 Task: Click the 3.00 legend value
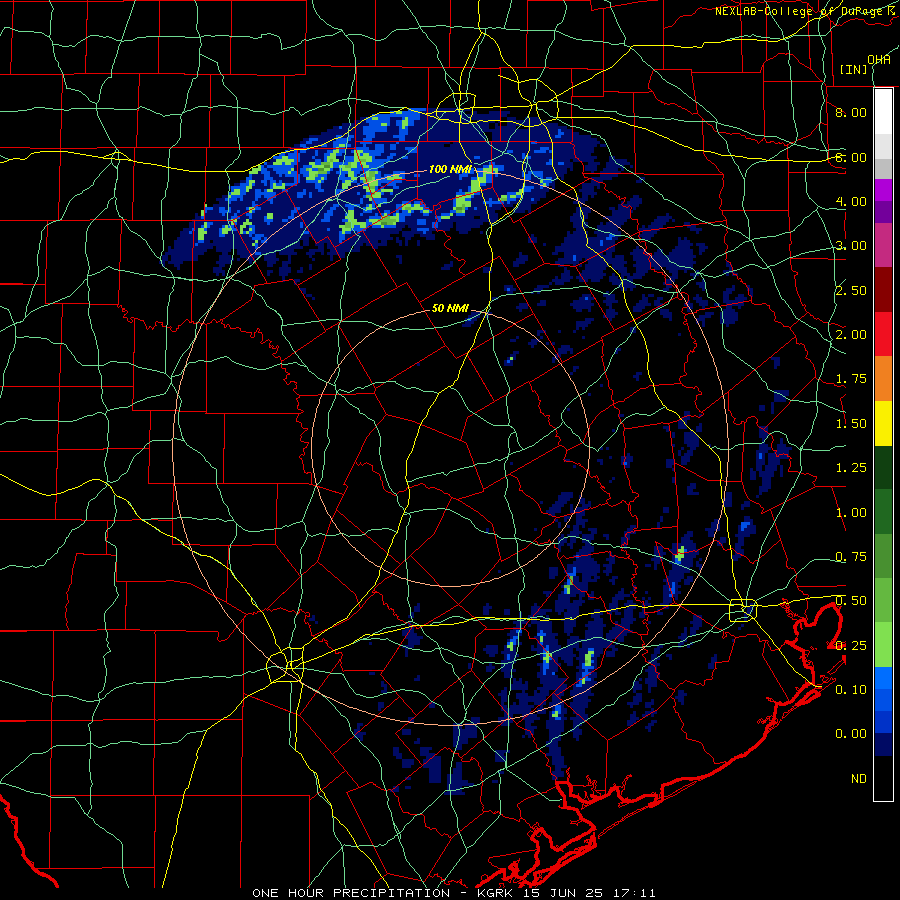tap(851, 246)
